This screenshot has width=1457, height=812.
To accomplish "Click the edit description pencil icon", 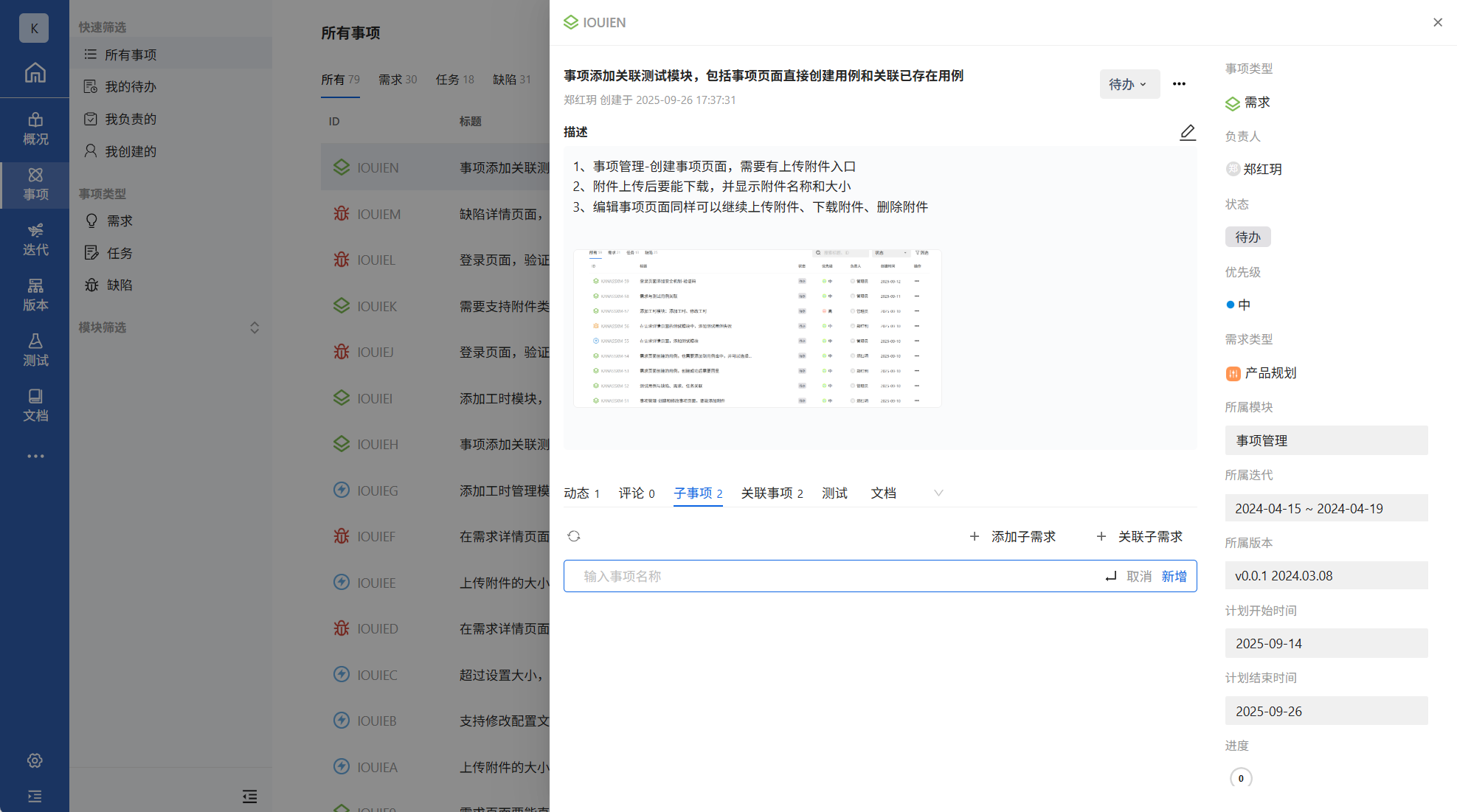I will pos(1187,132).
